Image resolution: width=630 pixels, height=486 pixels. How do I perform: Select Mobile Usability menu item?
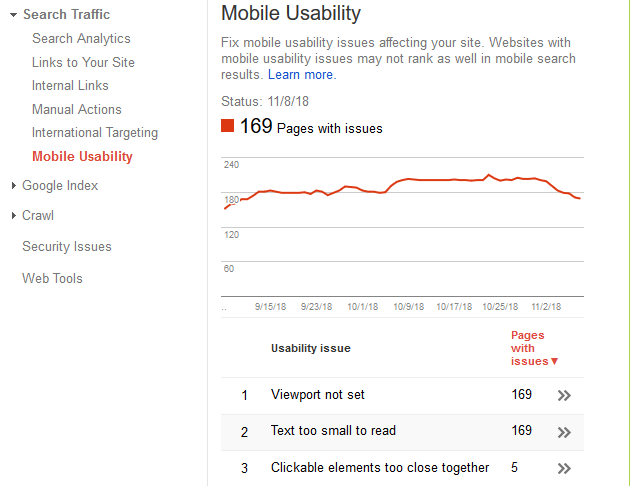(82, 156)
